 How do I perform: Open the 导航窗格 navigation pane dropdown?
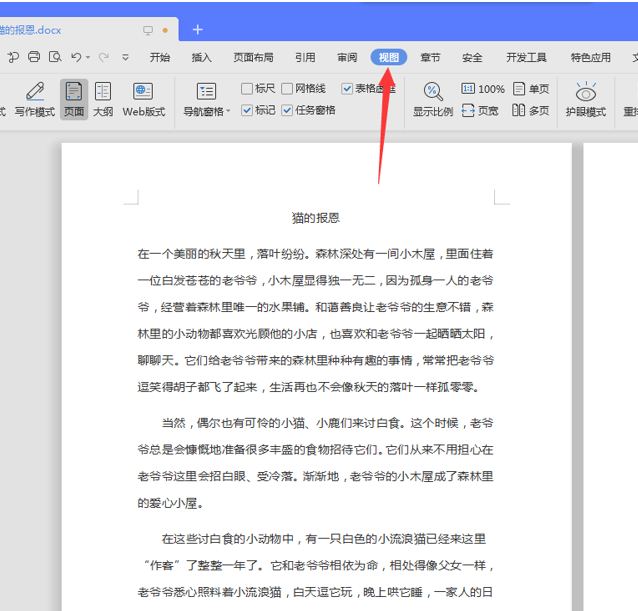tap(206, 99)
